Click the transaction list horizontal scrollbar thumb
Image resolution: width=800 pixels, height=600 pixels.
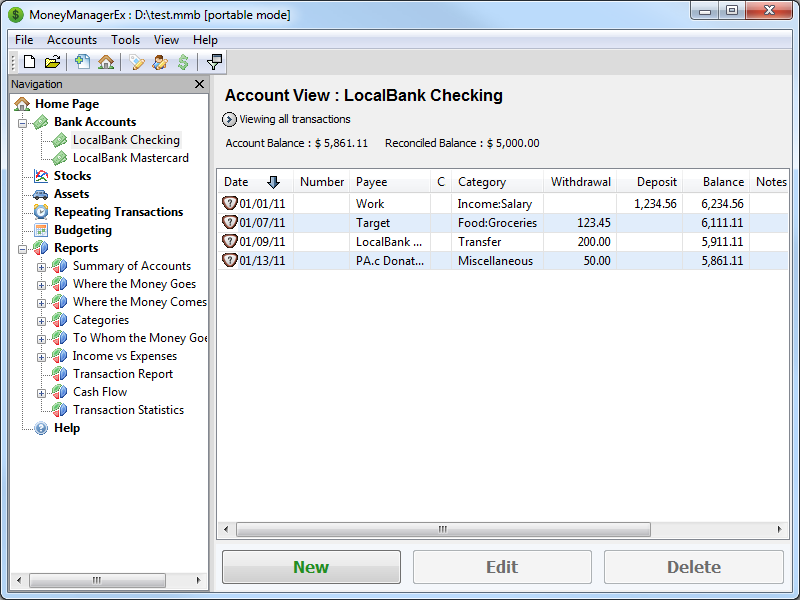tap(443, 529)
